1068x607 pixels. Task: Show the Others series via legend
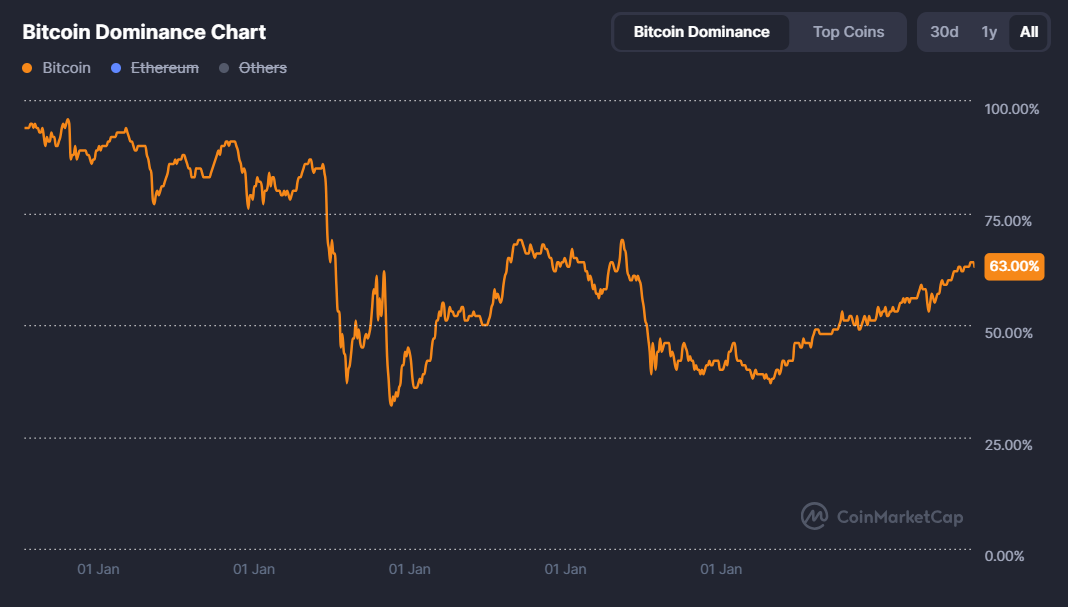[x=262, y=68]
